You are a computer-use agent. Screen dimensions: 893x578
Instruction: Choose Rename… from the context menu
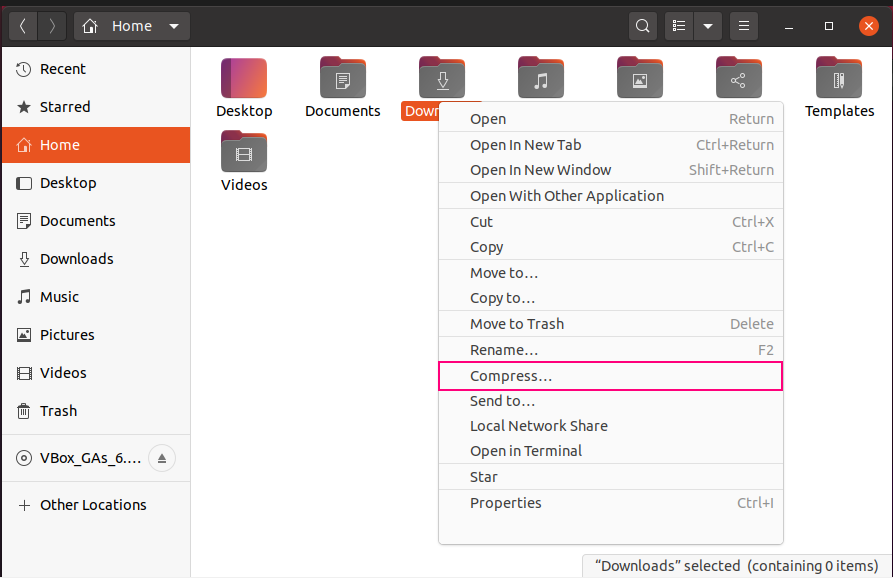611,350
